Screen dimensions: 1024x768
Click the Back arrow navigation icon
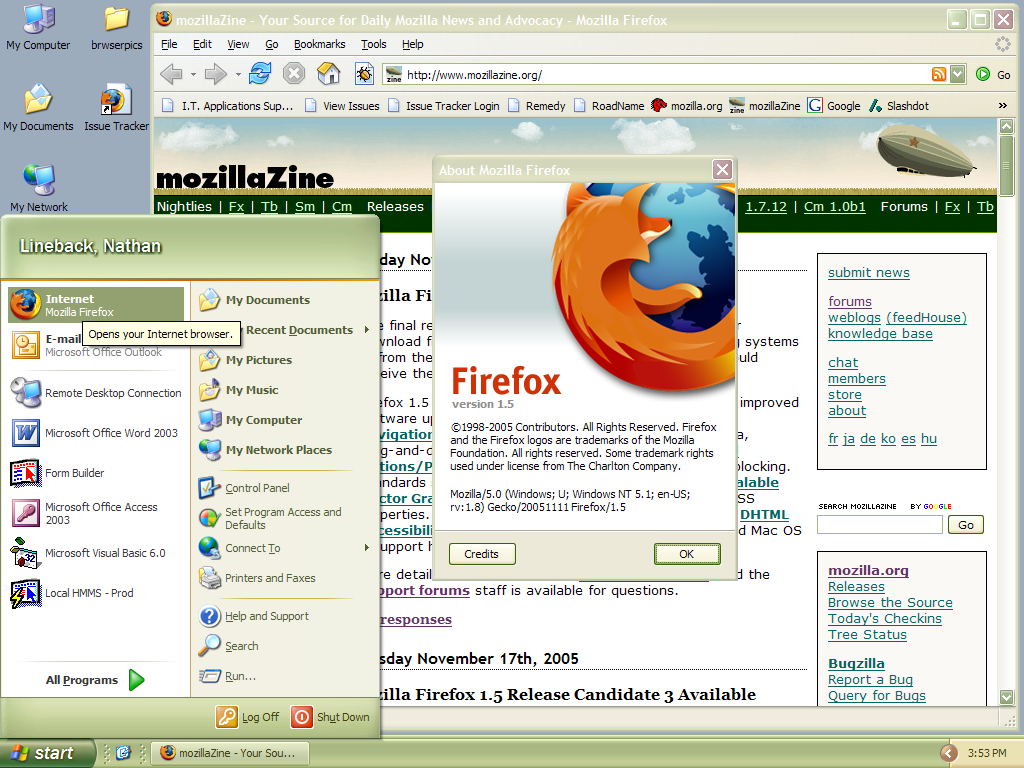[171, 73]
